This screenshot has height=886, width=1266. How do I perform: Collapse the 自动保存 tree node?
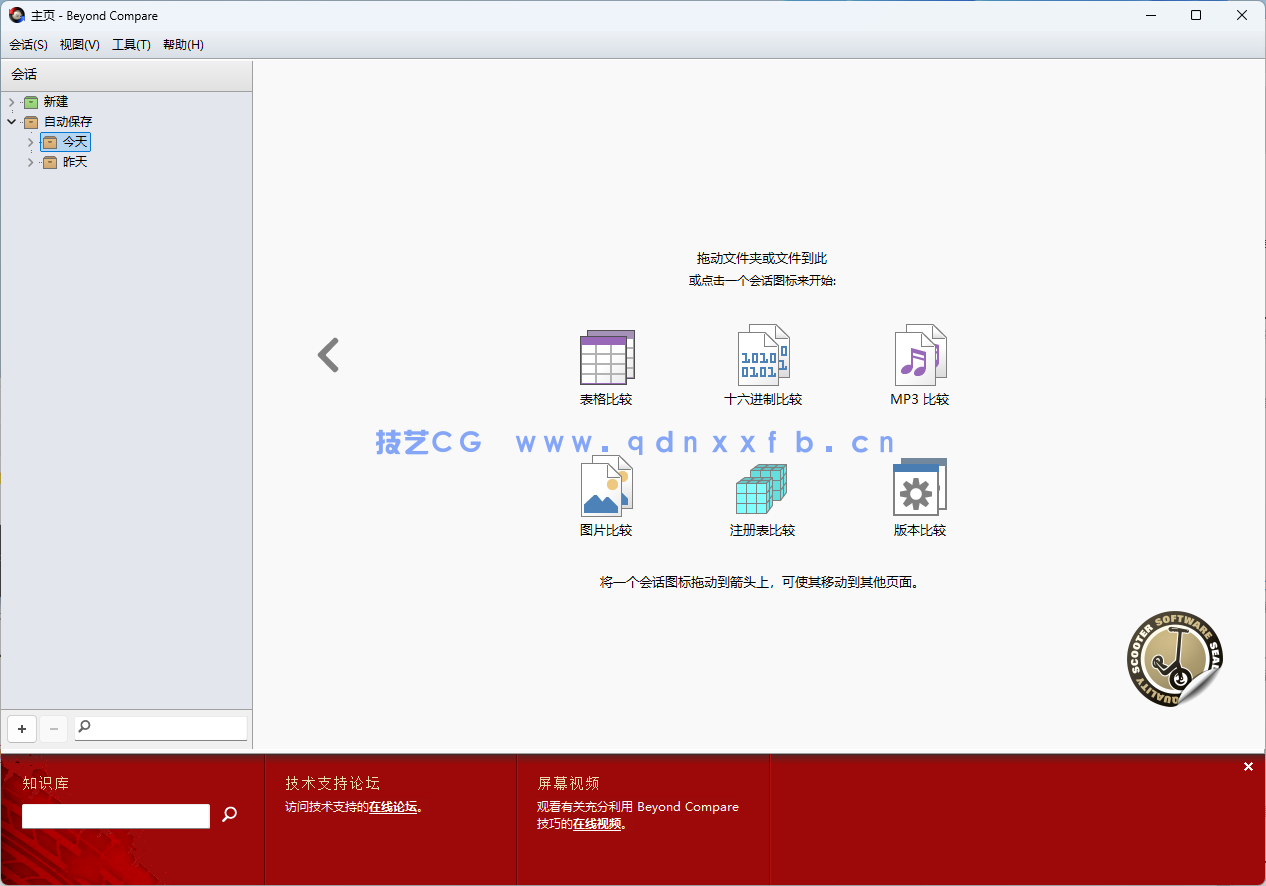11,121
